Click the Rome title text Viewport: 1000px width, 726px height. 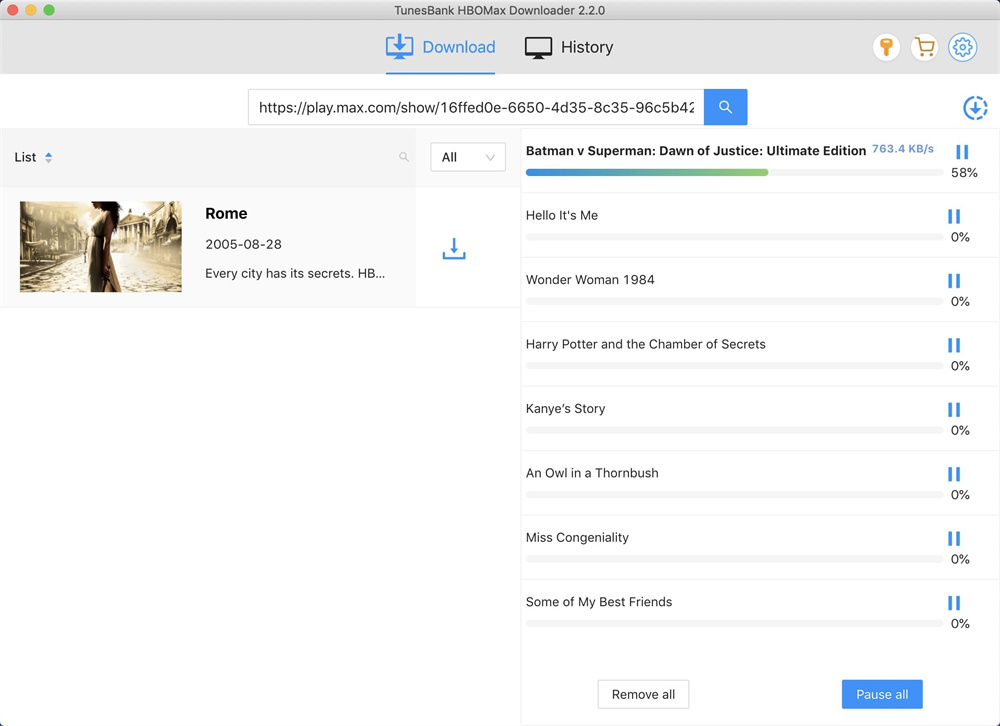coord(226,214)
